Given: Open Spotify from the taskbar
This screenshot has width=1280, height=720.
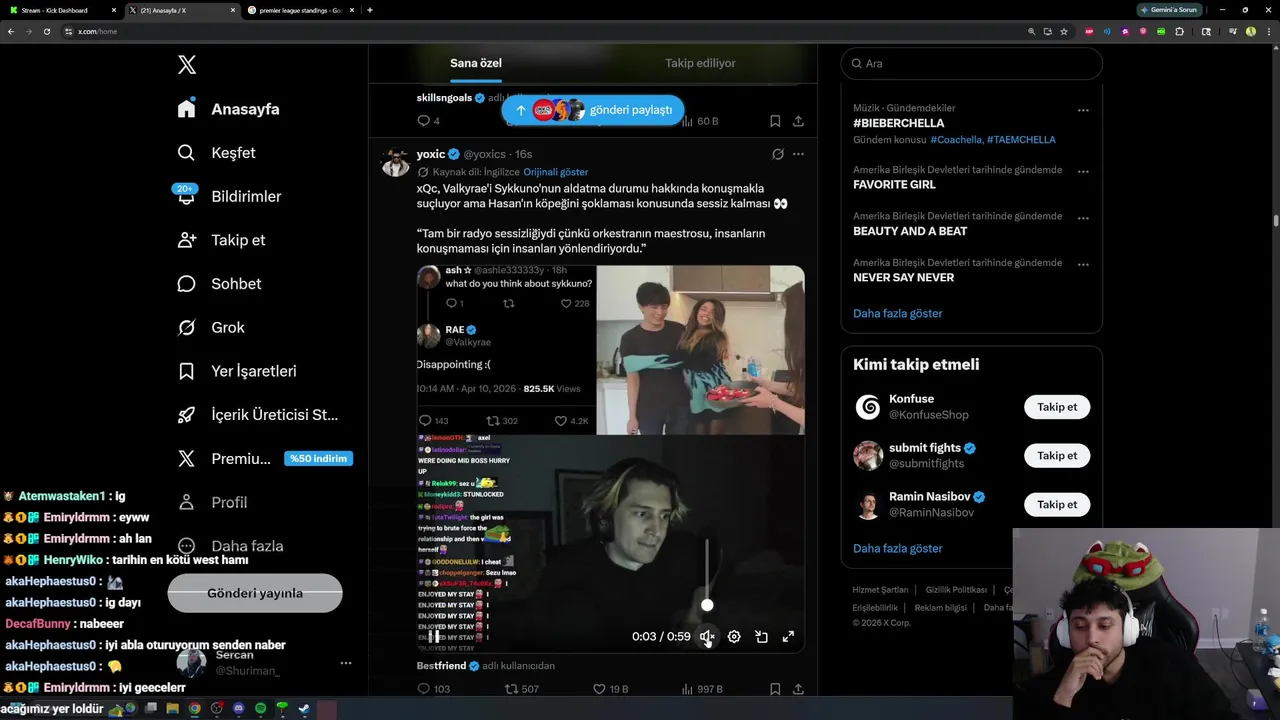Looking at the screenshot, I should pos(260,708).
